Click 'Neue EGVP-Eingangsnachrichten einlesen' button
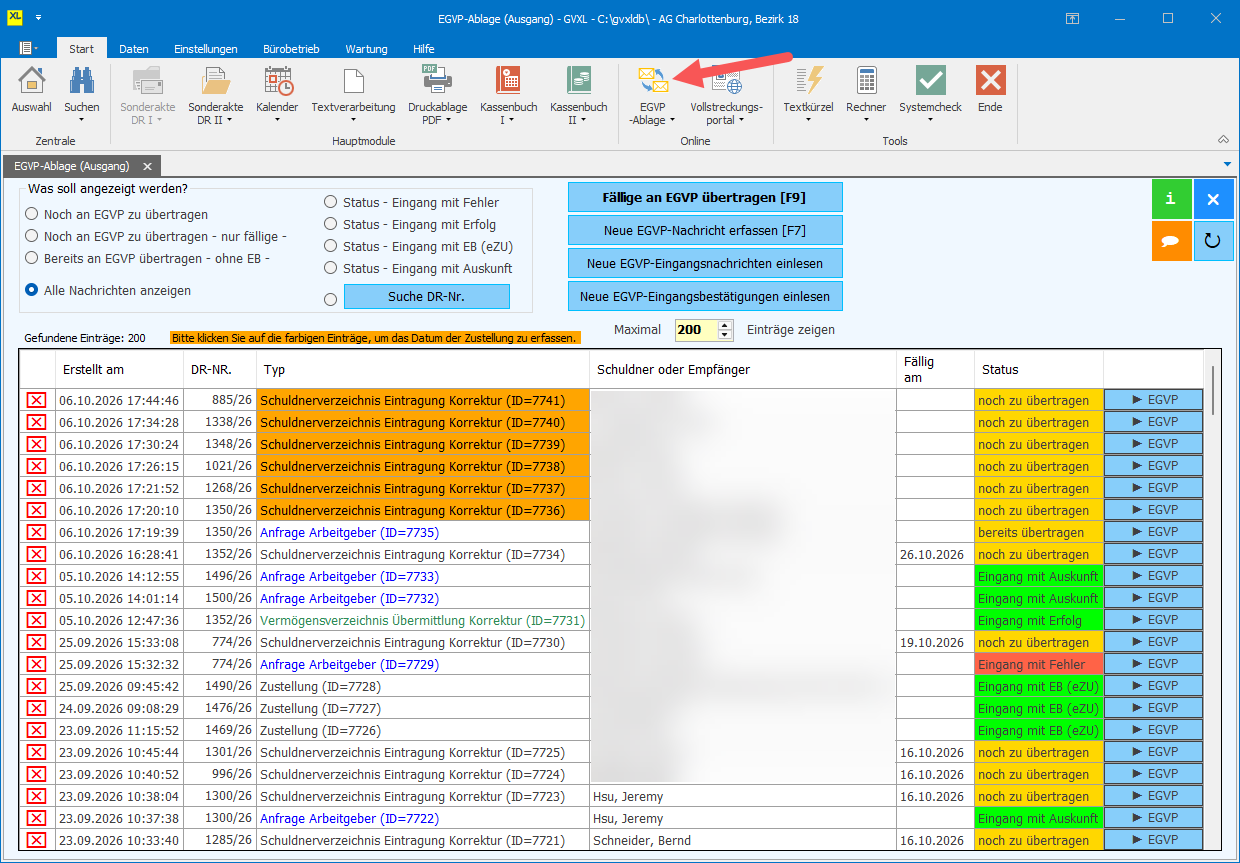 [706, 263]
